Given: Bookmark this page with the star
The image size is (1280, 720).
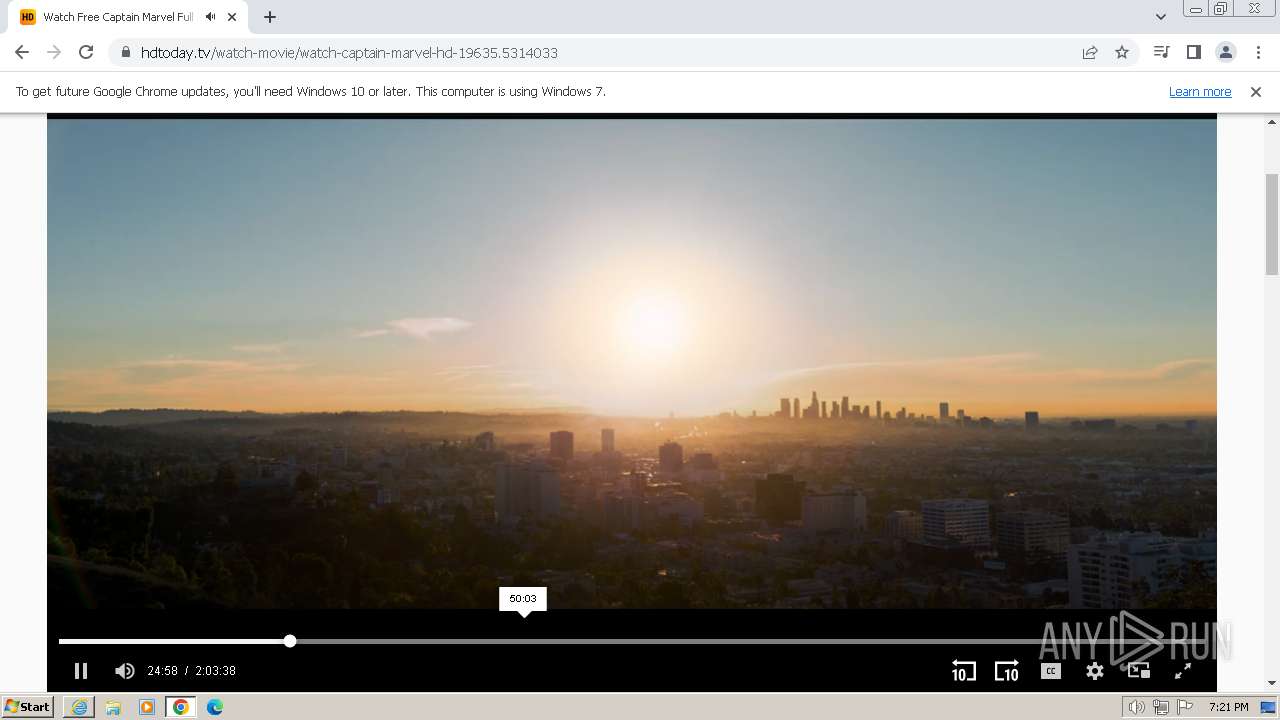Looking at the screenshot, I should point(1122,52).
